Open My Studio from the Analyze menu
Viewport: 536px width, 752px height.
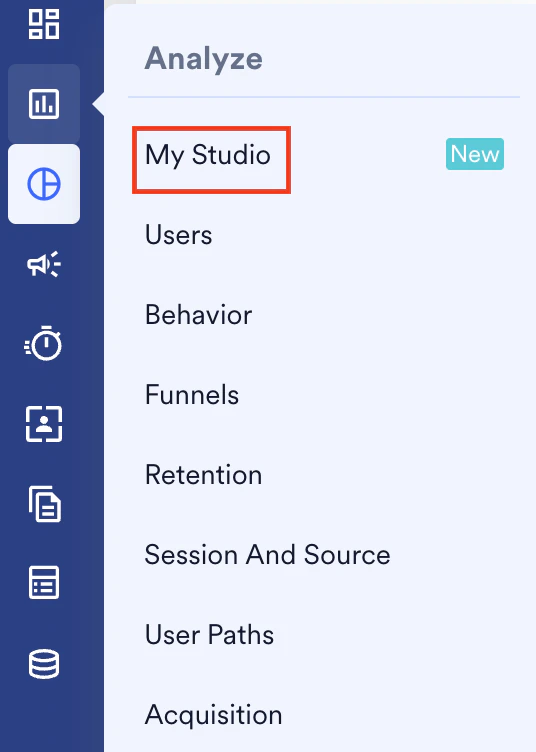click(208, 155)
